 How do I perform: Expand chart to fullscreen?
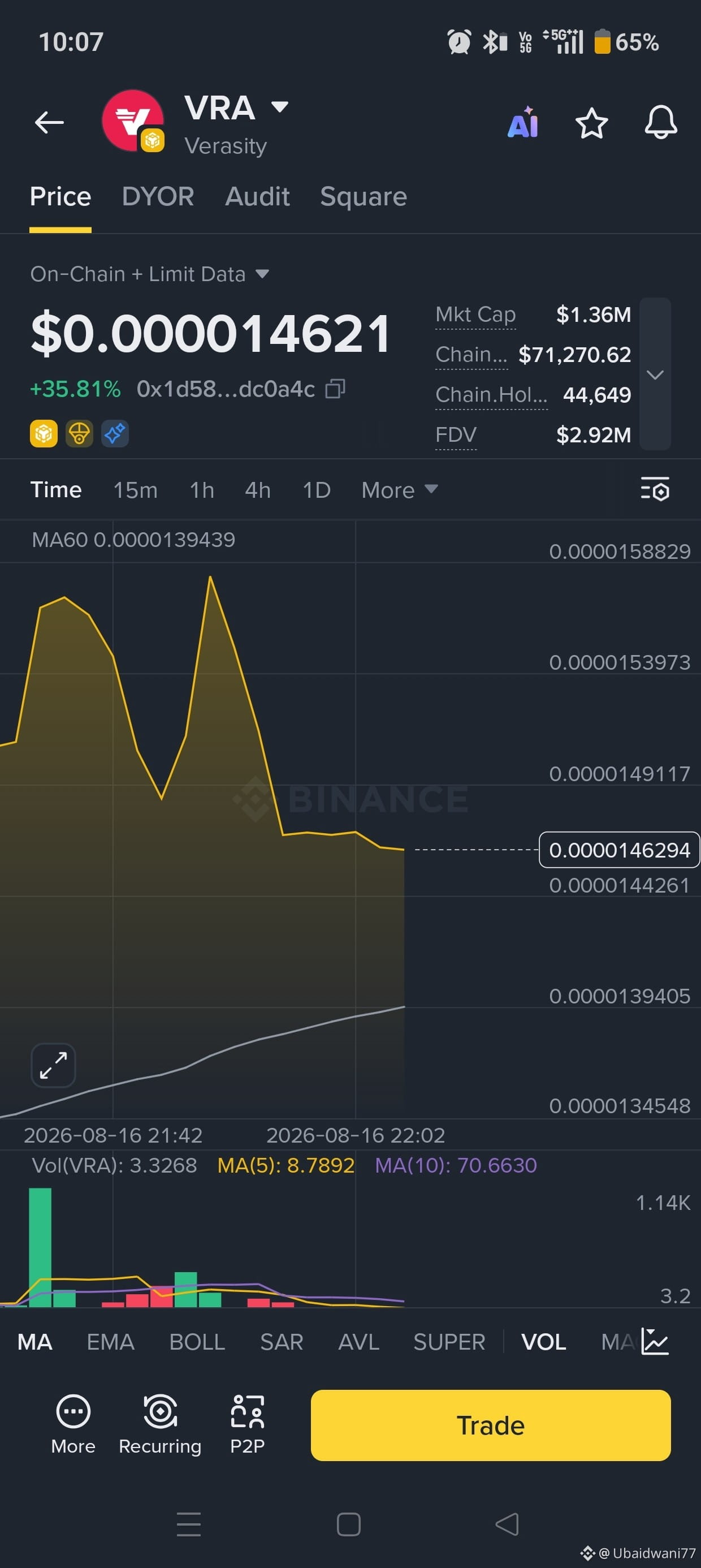pos(54,1065)
